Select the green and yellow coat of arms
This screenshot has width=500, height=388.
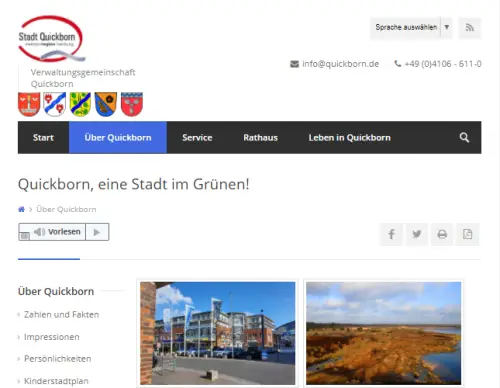point(80,104)
